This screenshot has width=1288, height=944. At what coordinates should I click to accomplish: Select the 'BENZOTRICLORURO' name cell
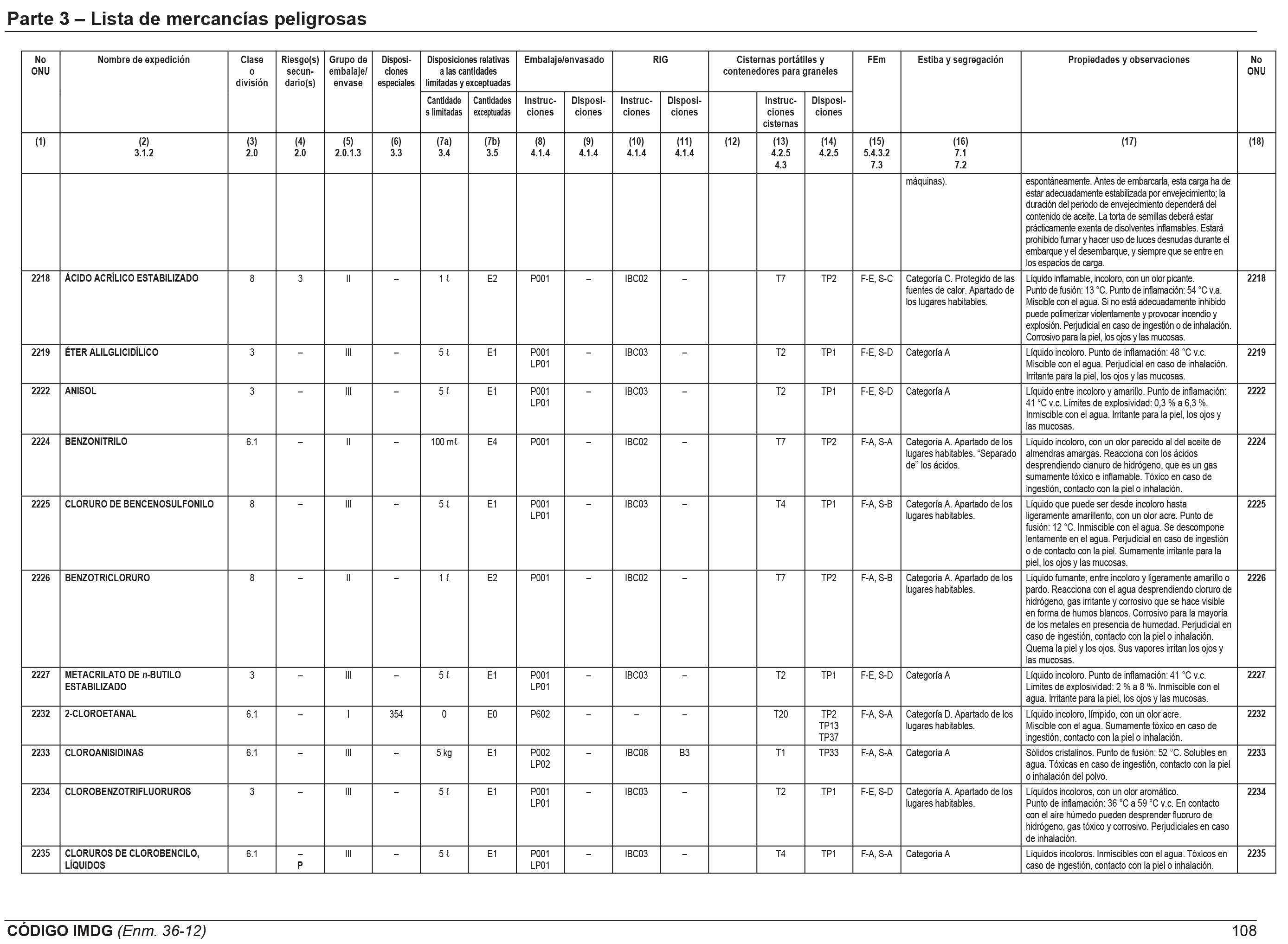108,578
